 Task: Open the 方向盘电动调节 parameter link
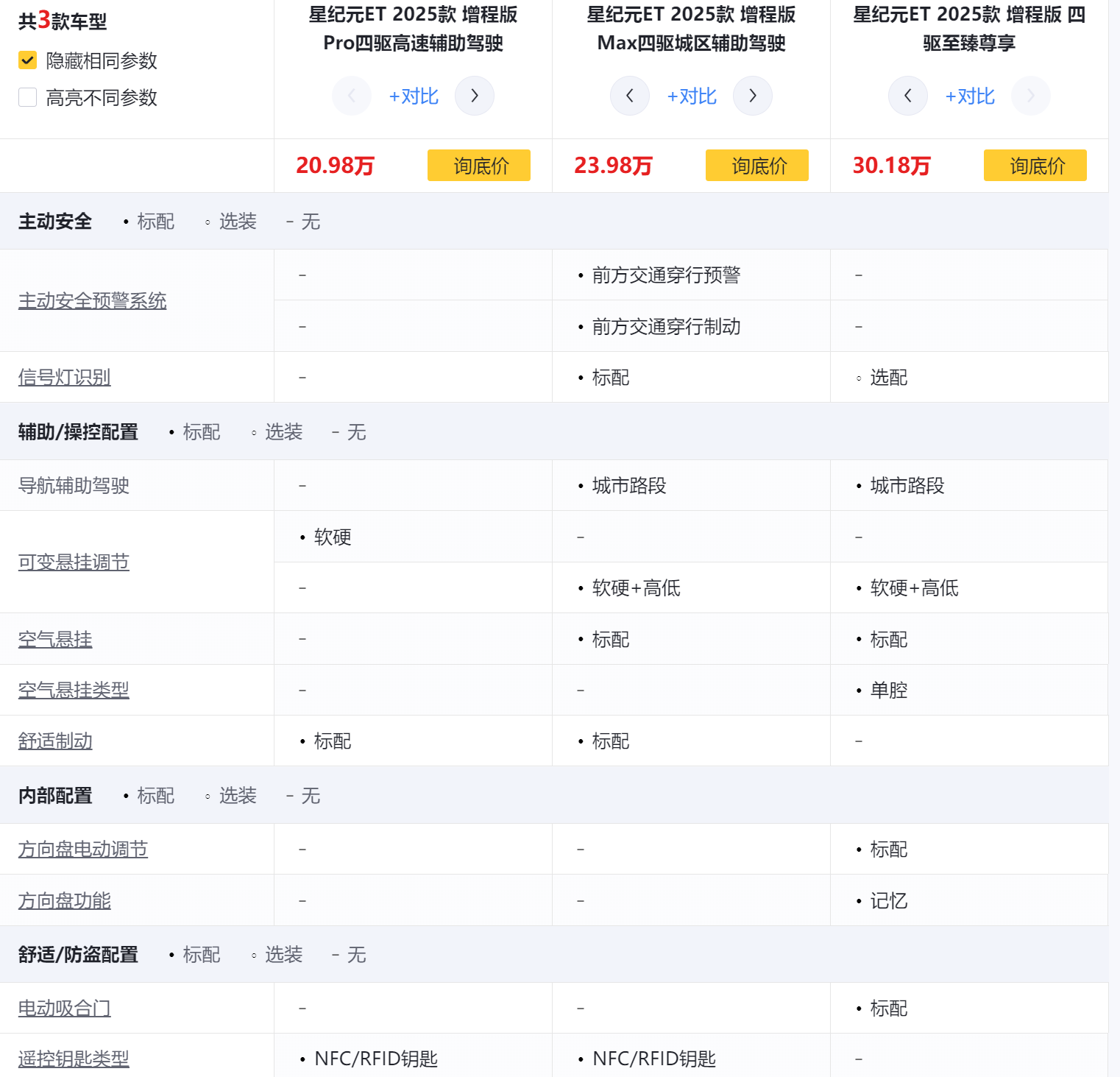[x=83, y=849]
